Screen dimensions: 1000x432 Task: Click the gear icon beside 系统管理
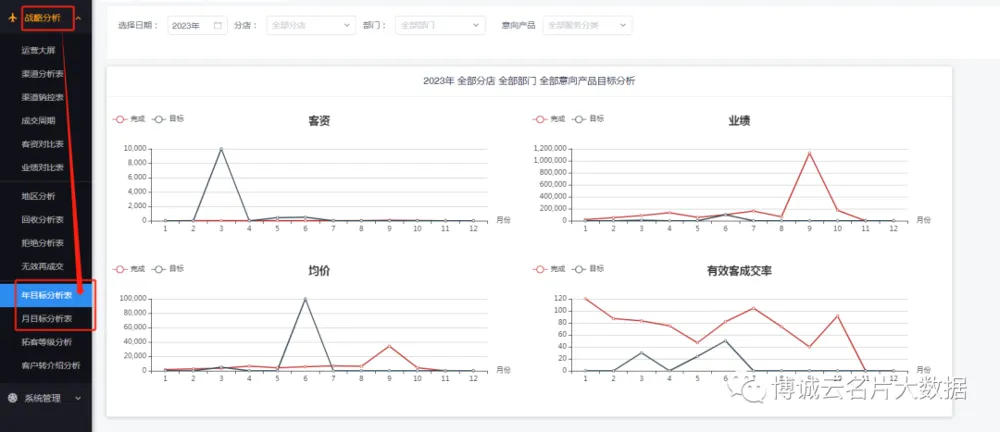(x=11, y=397)
